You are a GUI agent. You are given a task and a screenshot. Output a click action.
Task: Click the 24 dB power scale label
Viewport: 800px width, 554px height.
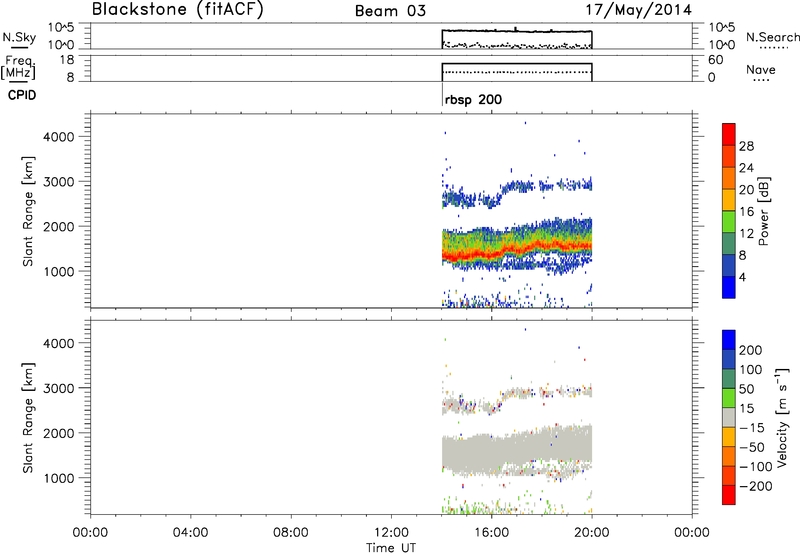click(x=746, y=168)
